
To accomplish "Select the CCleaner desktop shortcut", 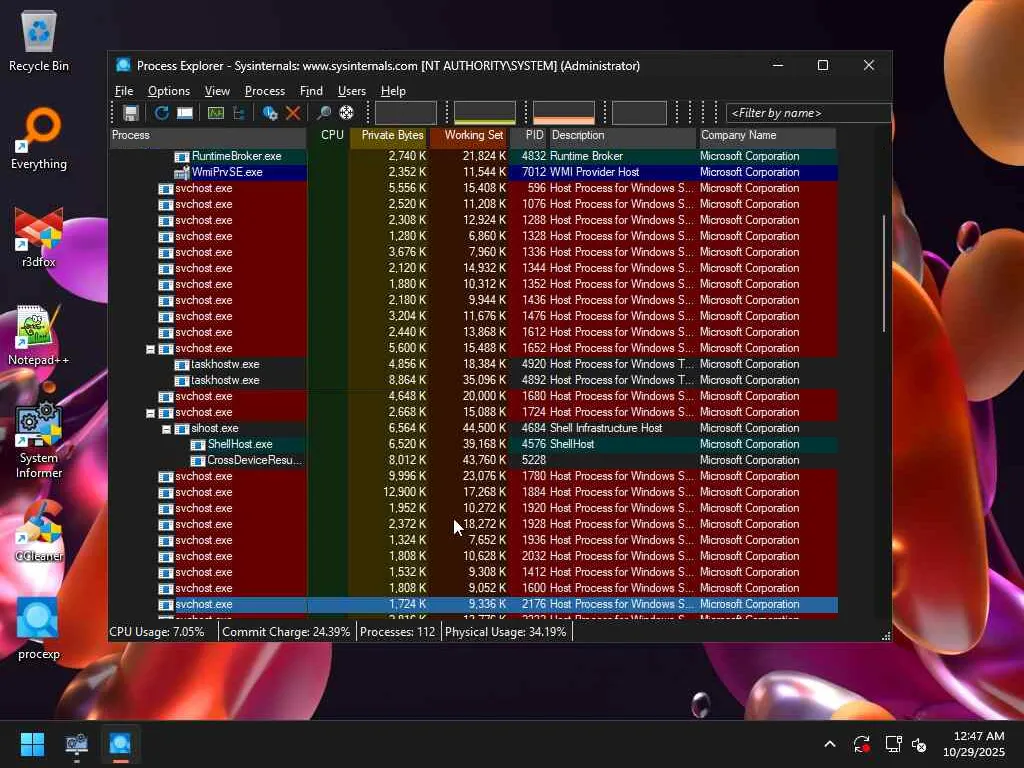I will (x=39, y=530).
